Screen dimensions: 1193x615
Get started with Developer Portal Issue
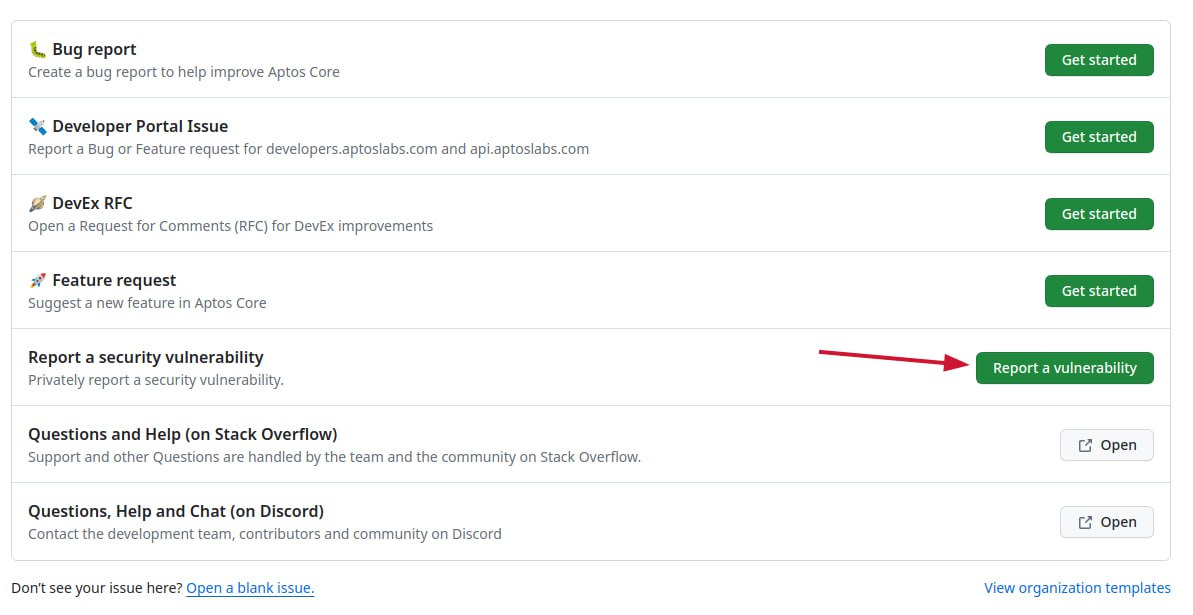(x=1098, y=137)
